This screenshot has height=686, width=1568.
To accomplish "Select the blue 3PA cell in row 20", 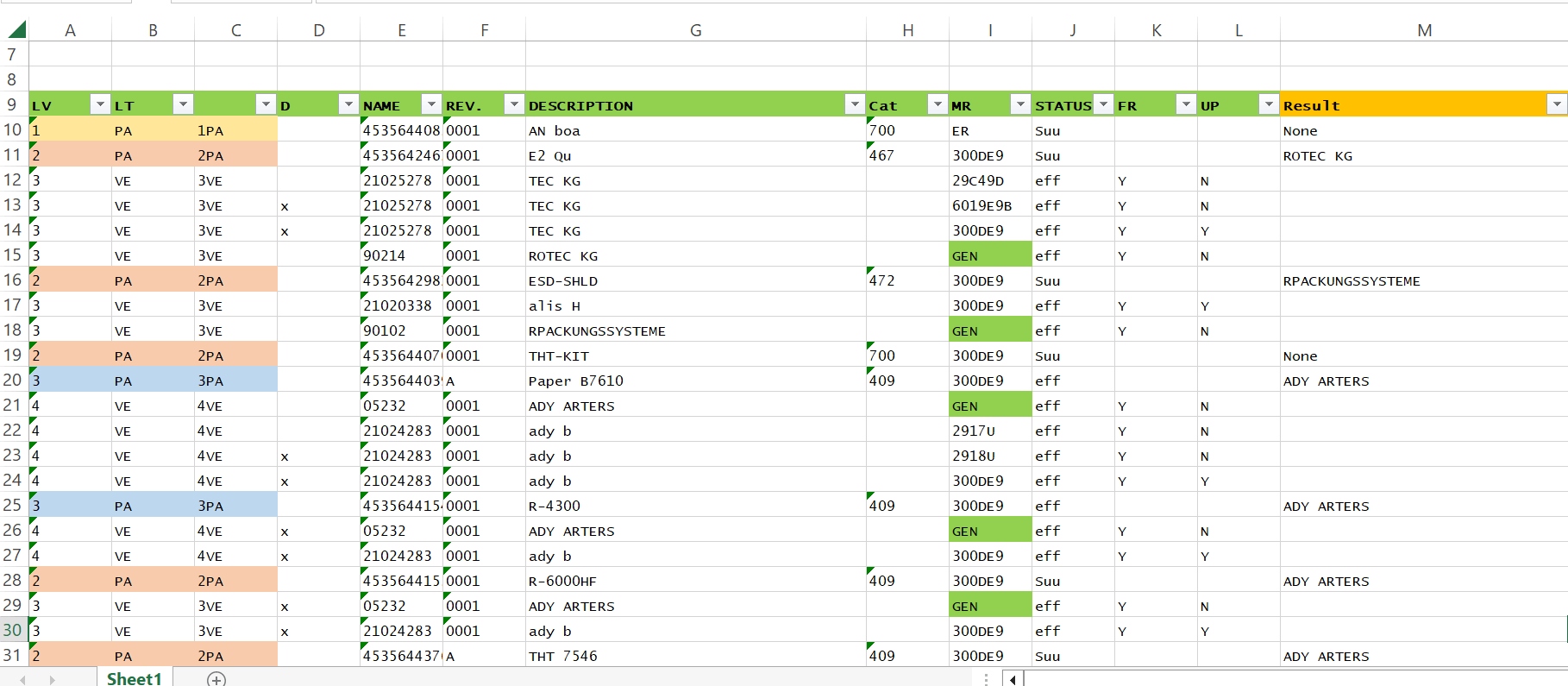I will pyautogui.click(x=235, y=381).
